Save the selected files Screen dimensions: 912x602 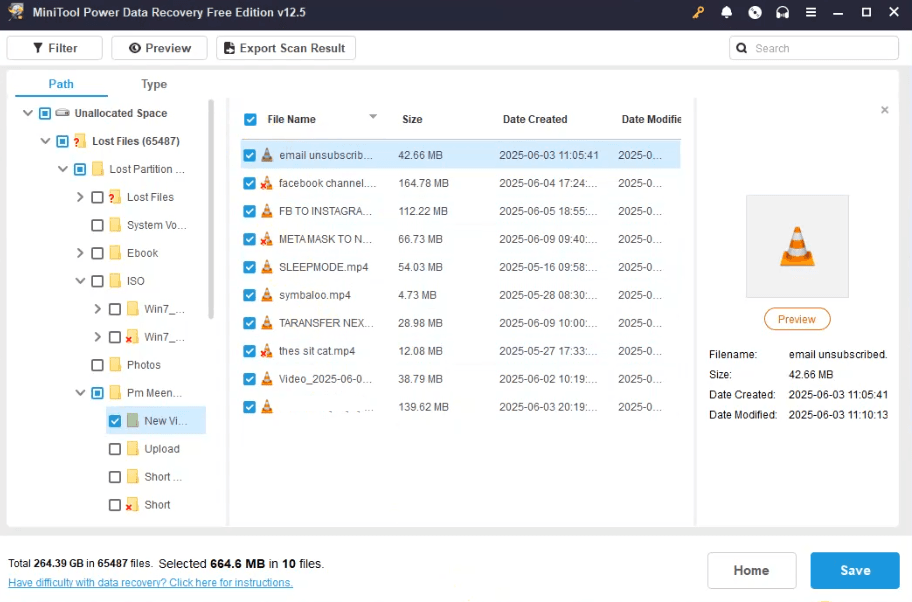point(855,571)
